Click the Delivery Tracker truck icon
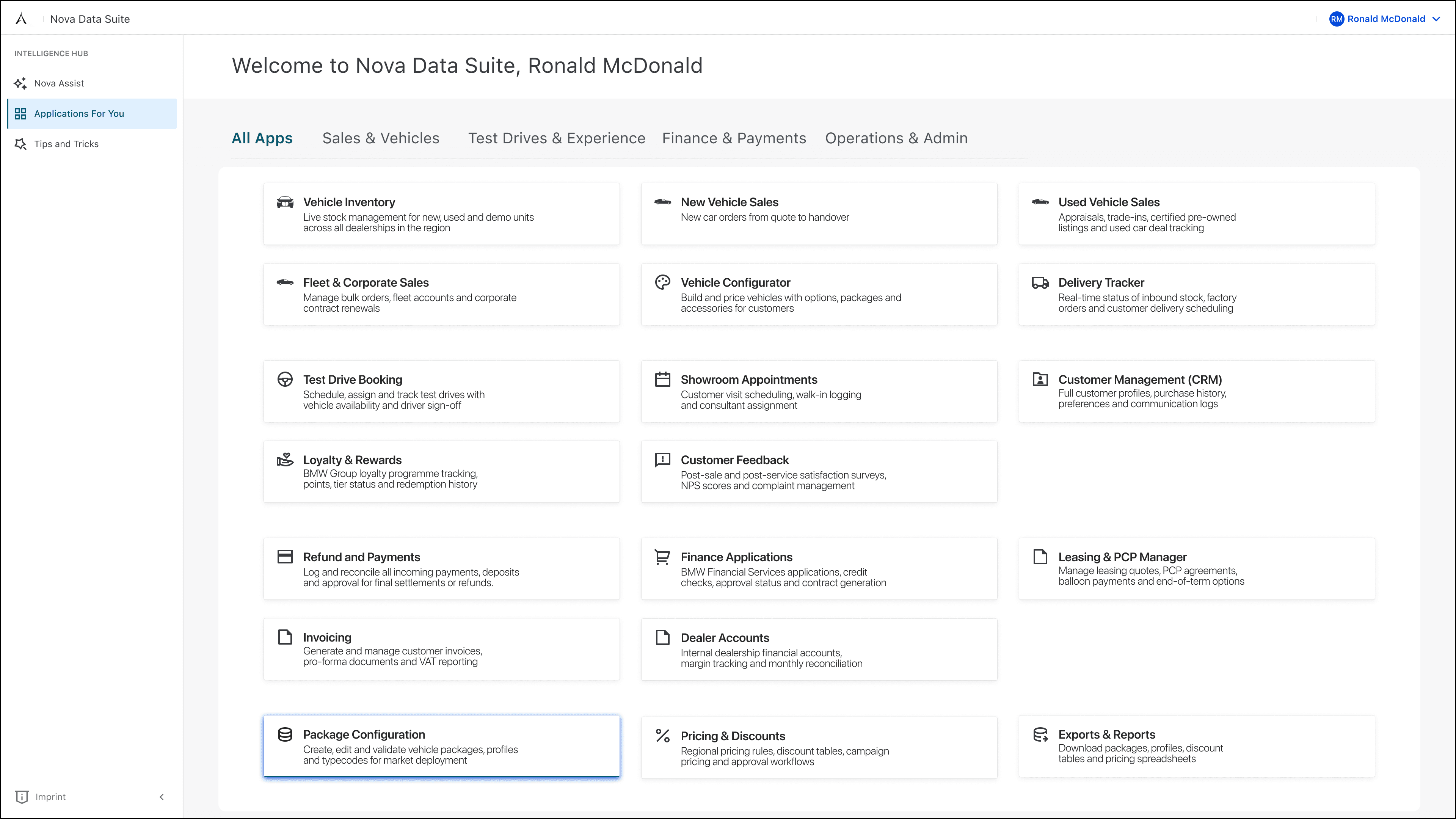 click(x=1040, y=282)
